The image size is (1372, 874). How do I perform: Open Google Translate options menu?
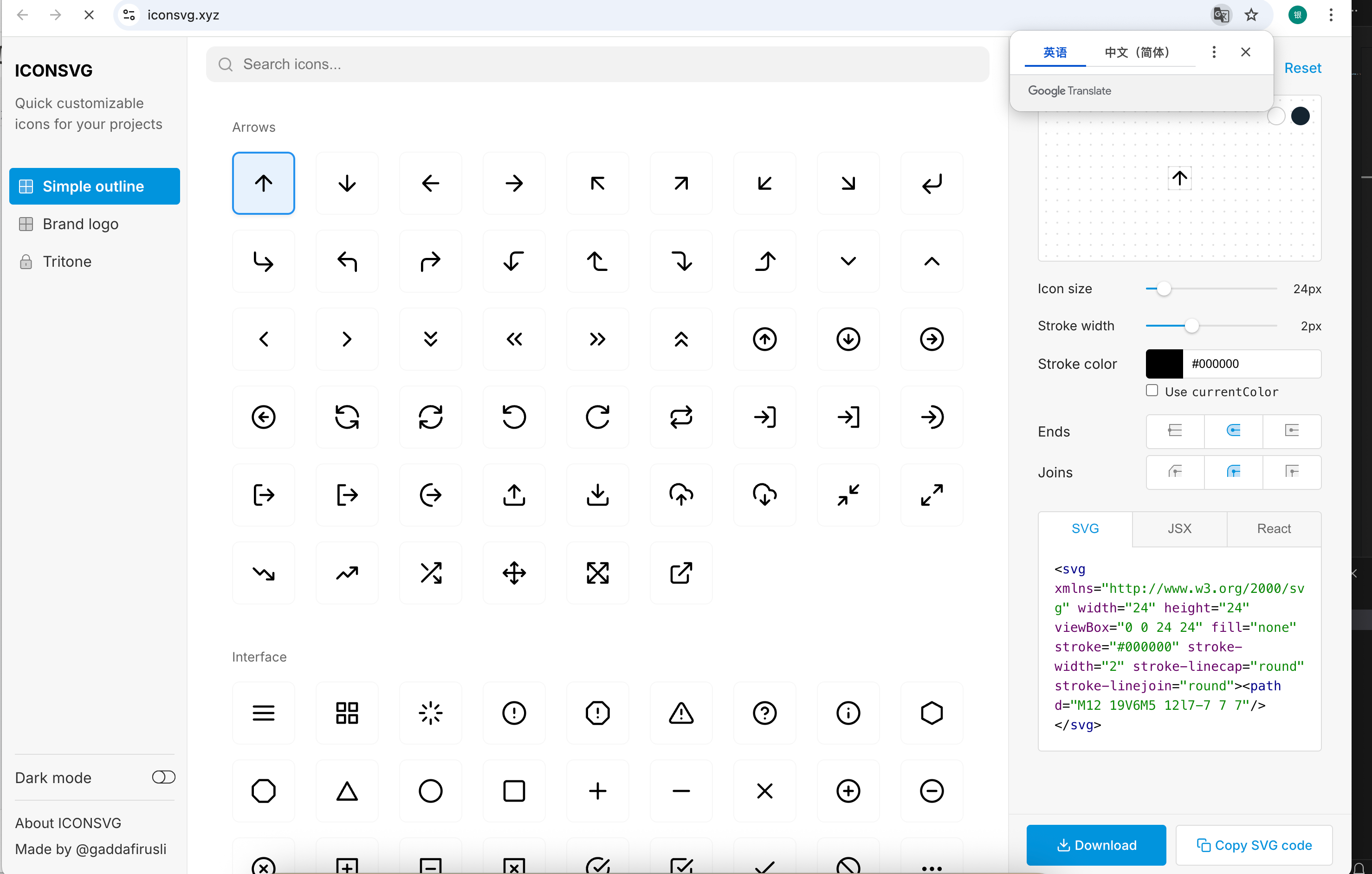click(1214, 52)
